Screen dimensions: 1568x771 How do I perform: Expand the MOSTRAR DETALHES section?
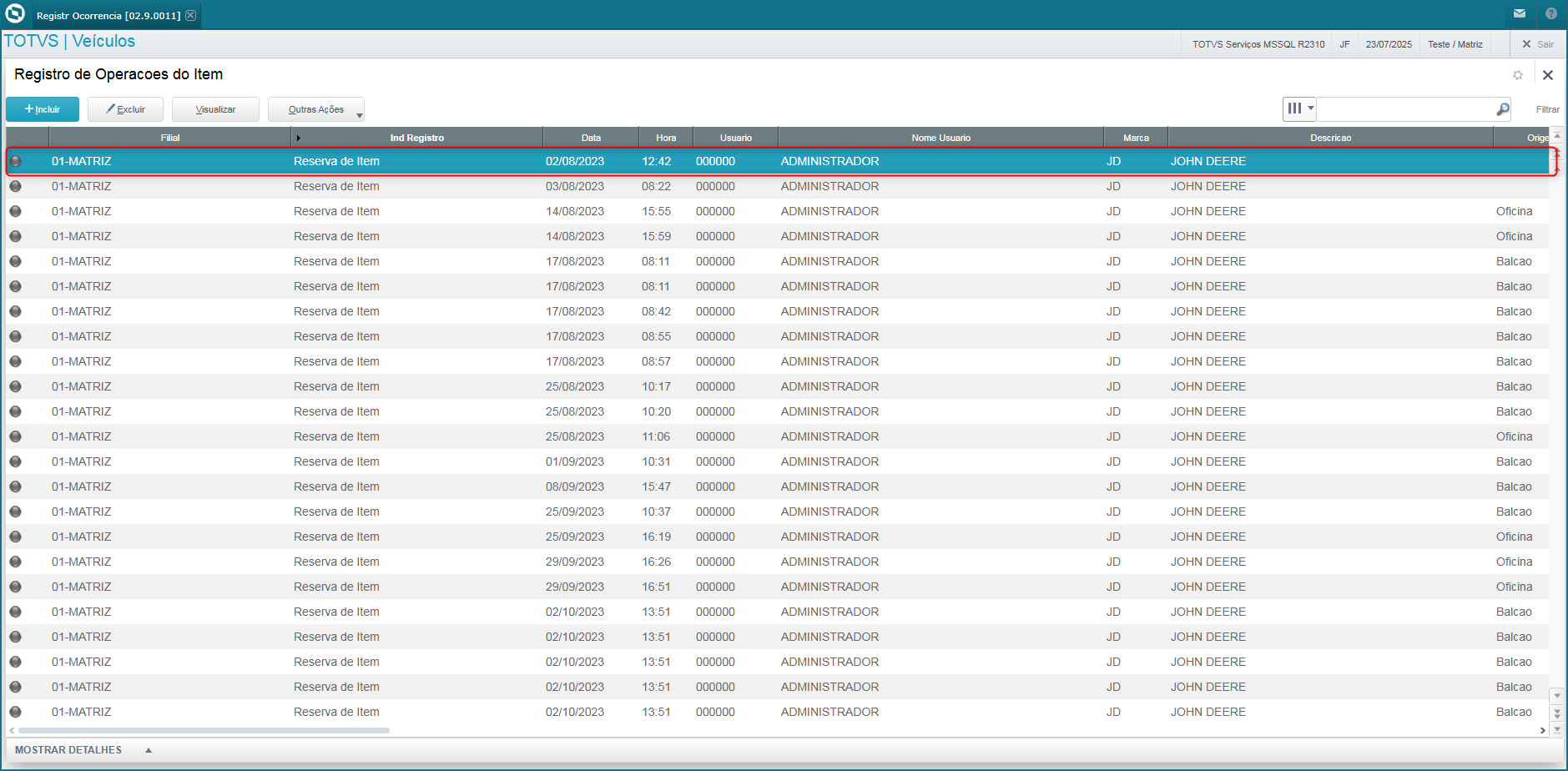coord(83,750)
